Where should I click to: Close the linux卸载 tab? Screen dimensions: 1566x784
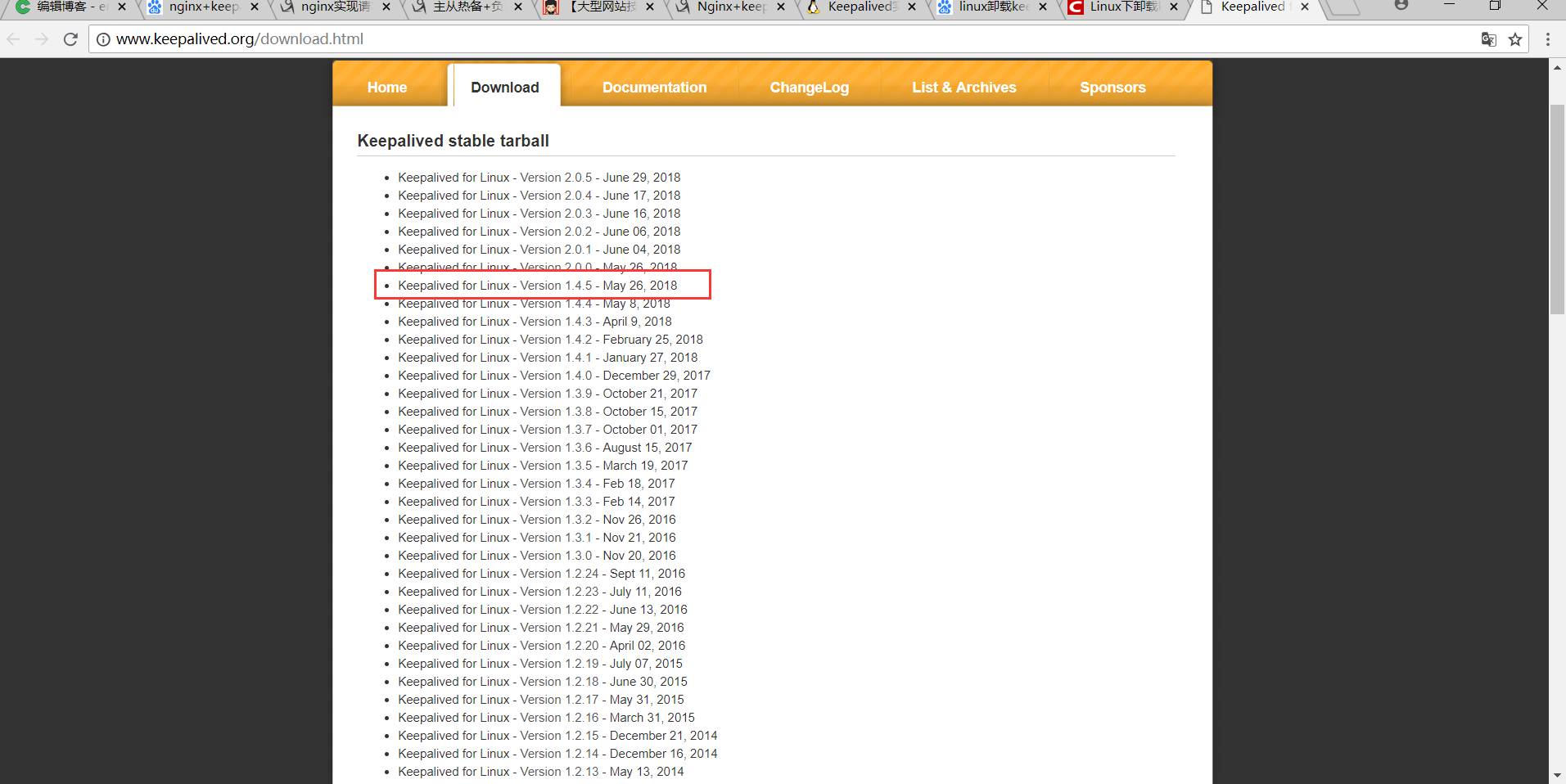(1043, 7)
